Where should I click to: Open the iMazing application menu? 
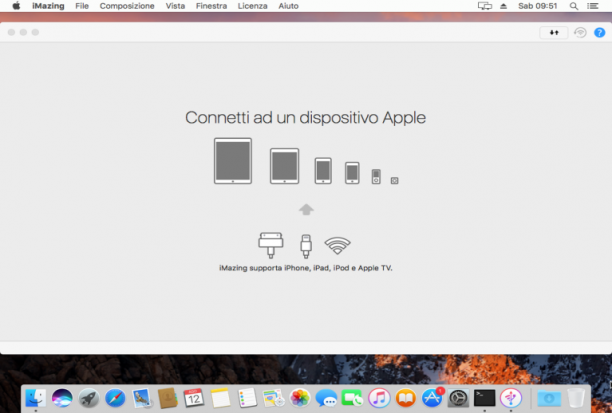pyautogui.click(x=48, y=6)
